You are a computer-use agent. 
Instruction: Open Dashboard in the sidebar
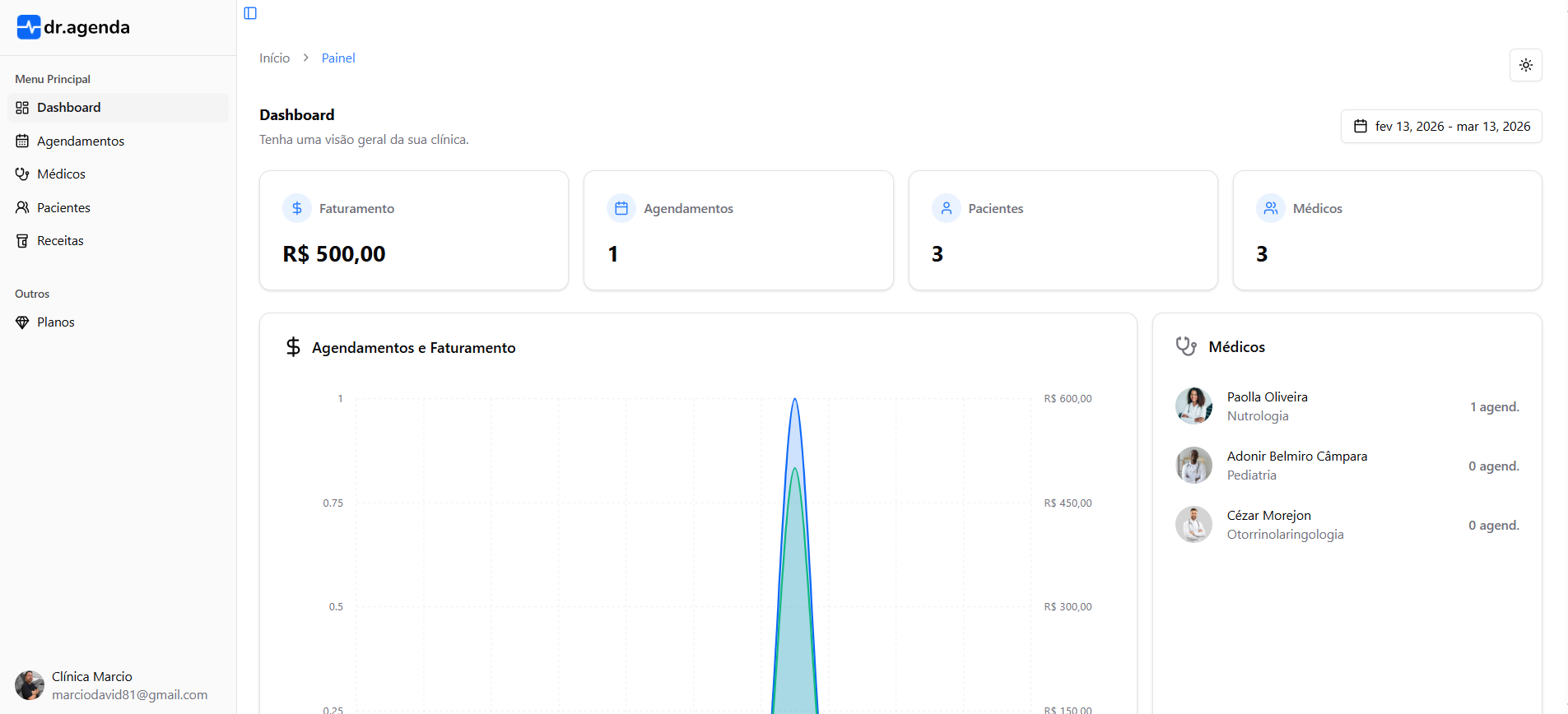pyautogui.click(x=69, y=108)
